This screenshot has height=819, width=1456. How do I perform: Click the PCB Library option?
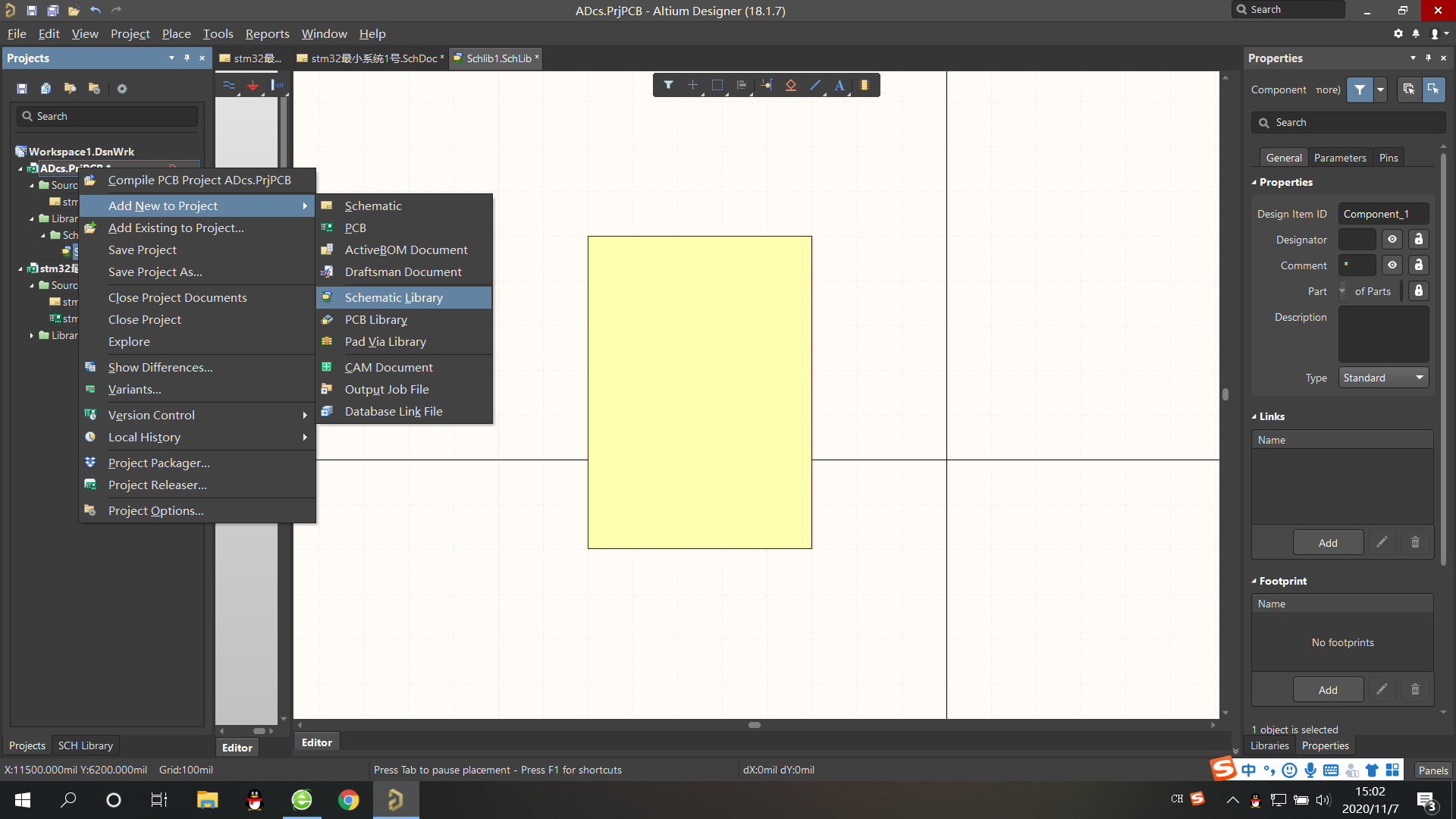click(375, 319)
